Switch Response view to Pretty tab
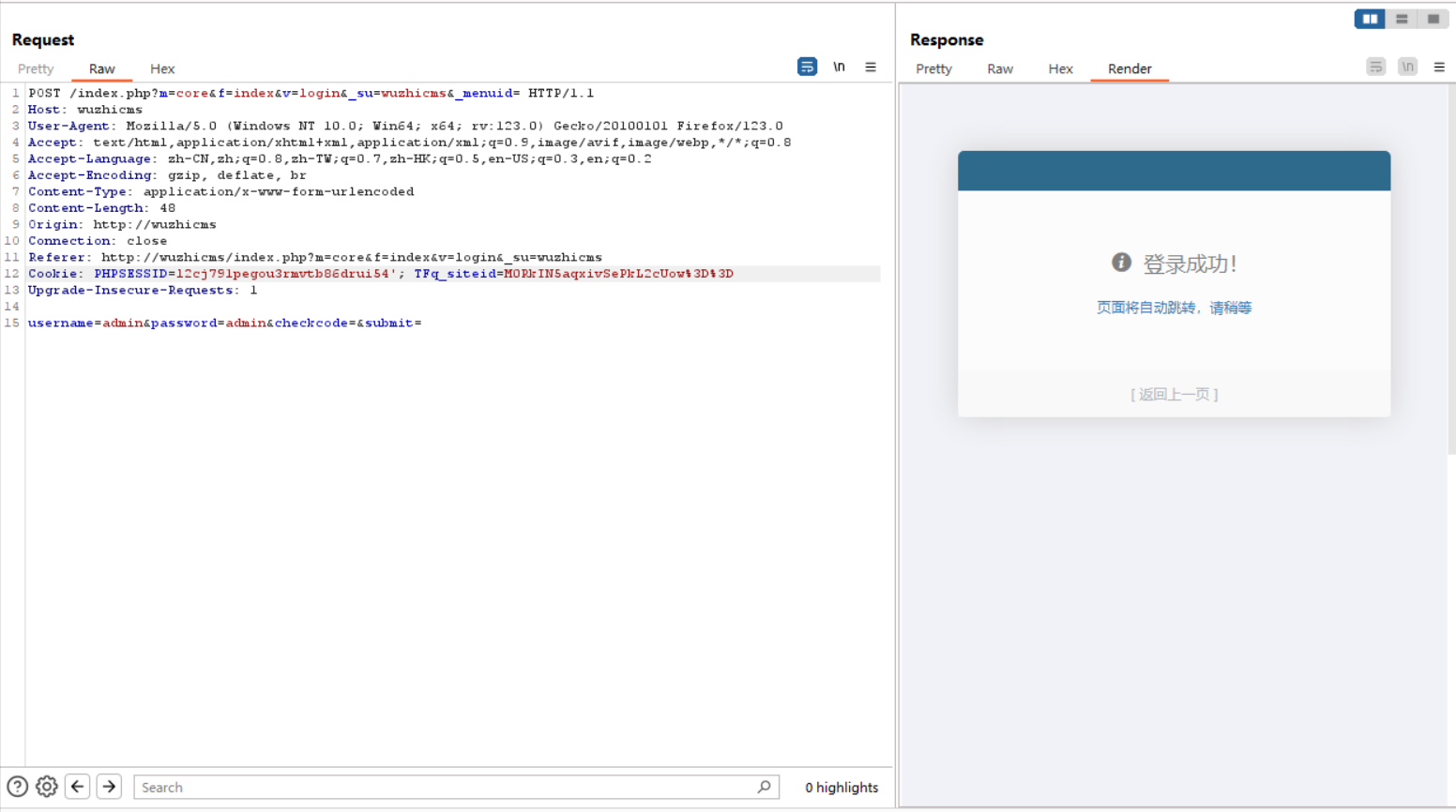Screen dimensions: 1456x812 pyautogui.click(x=933, y=68)
